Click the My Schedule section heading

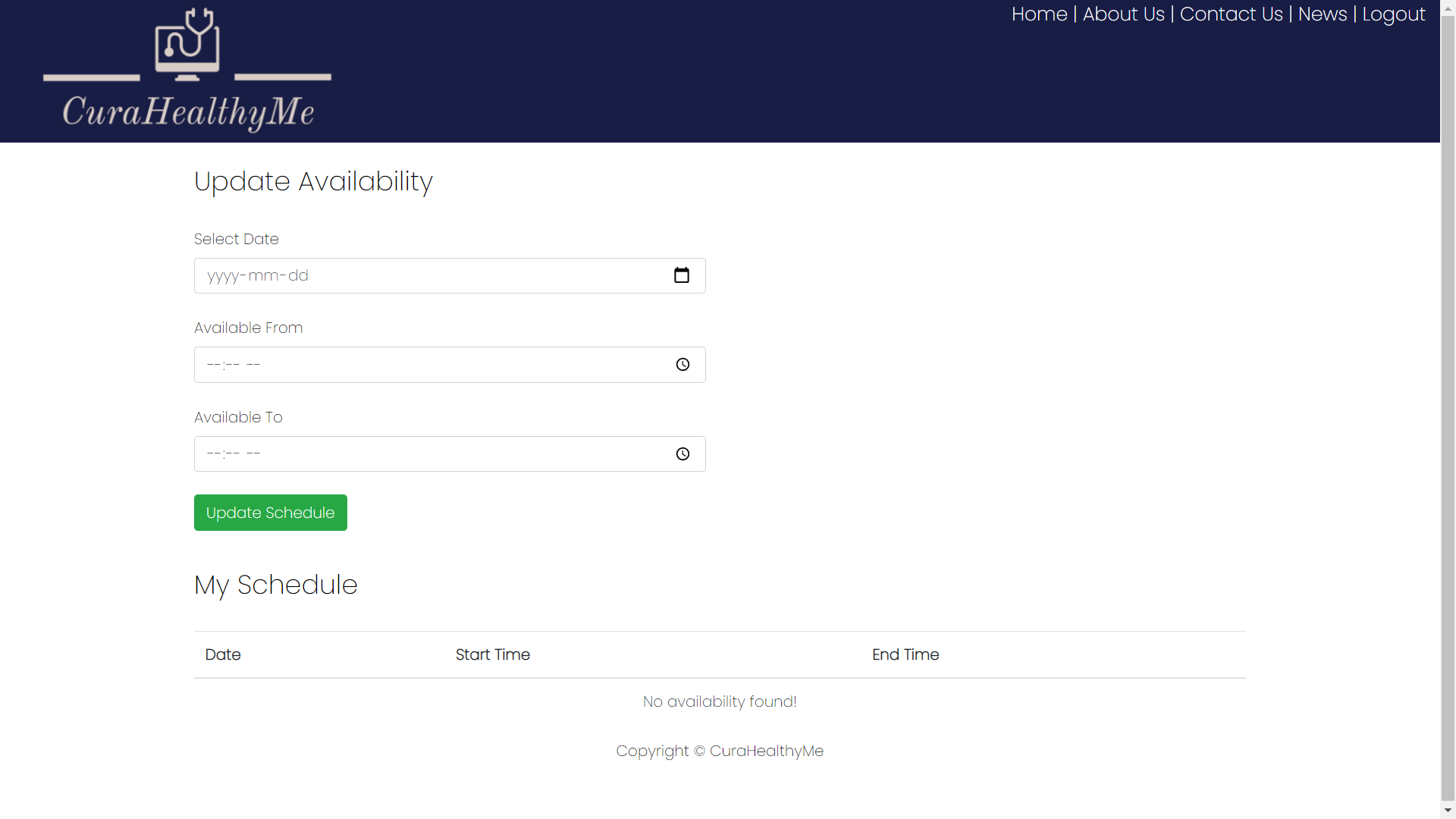click(276, 585)
